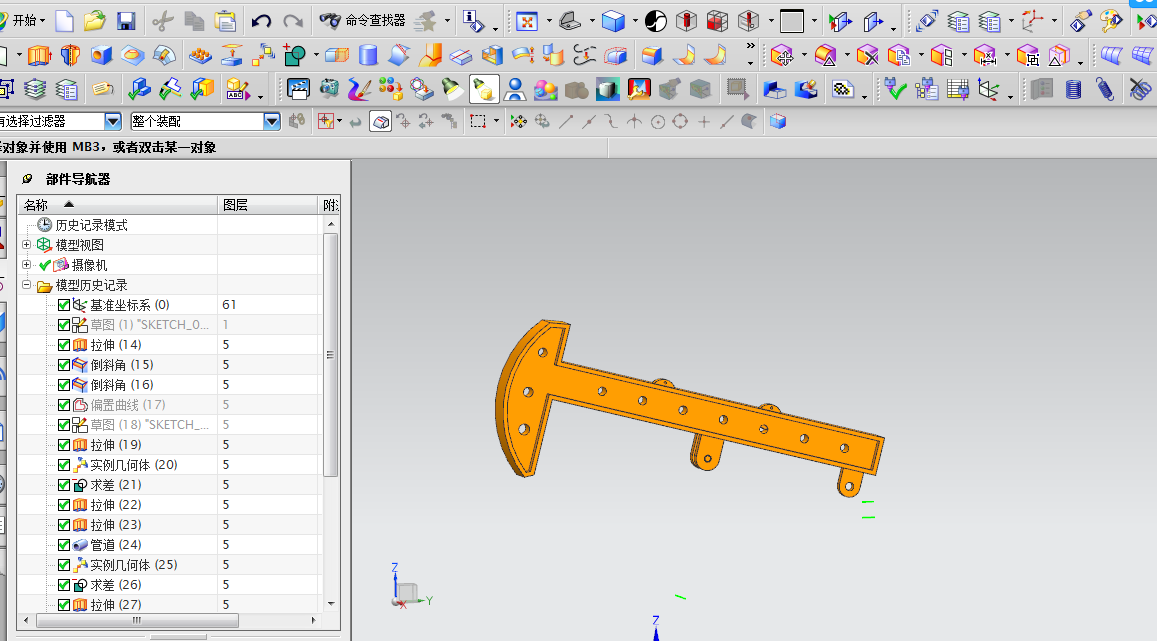
Task: Select 倒斜角 (15) in the navigator
Action: 122,365
